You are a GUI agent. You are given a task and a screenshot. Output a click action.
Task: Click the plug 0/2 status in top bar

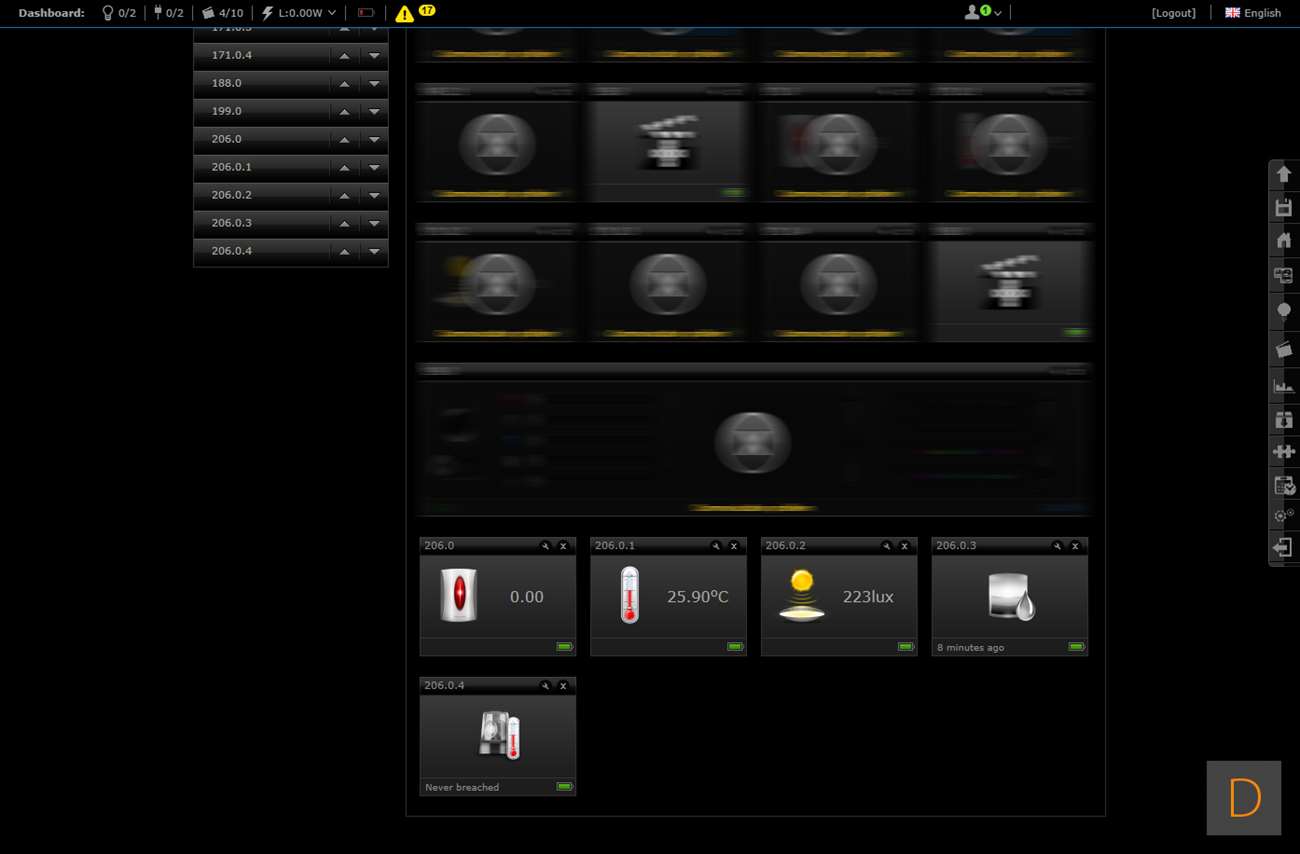coord(168,13)
